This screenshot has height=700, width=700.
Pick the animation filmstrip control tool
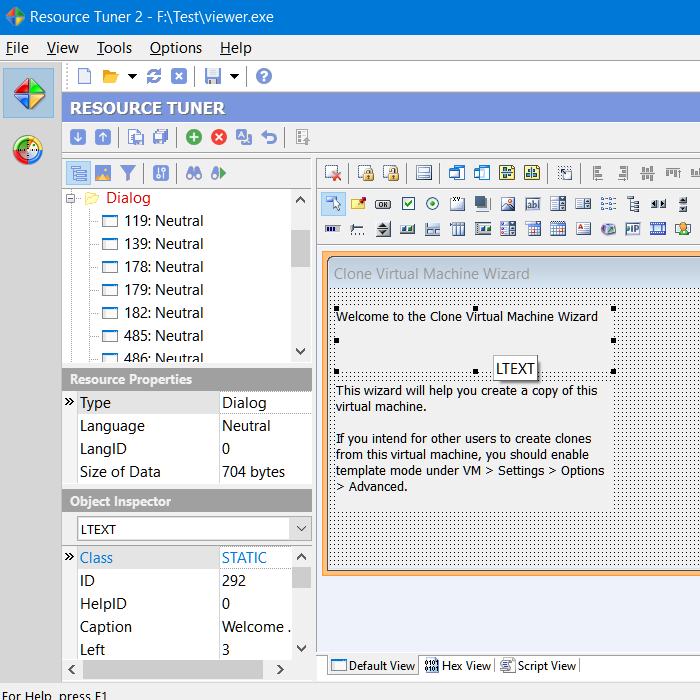[x=658, y=229]
